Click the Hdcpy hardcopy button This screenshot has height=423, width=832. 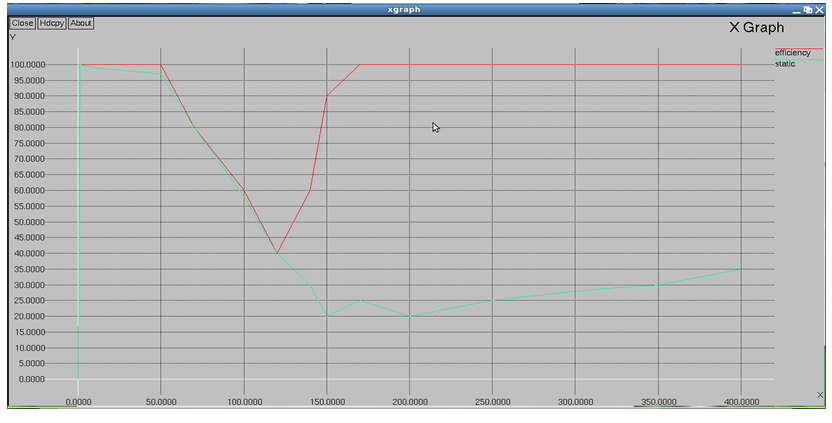coord(52,23)
